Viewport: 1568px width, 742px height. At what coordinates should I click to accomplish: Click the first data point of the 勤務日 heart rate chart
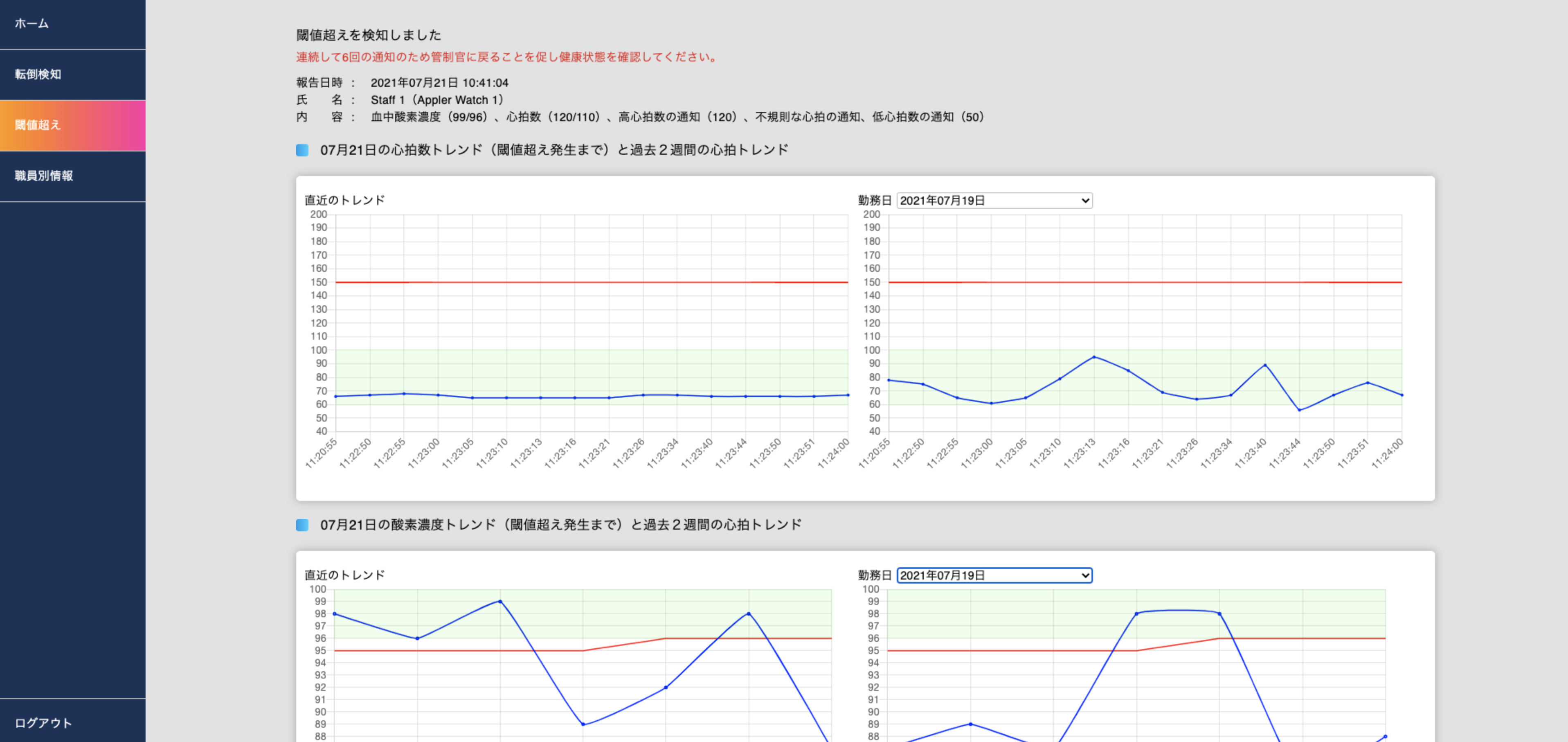[x=889, y=380]
